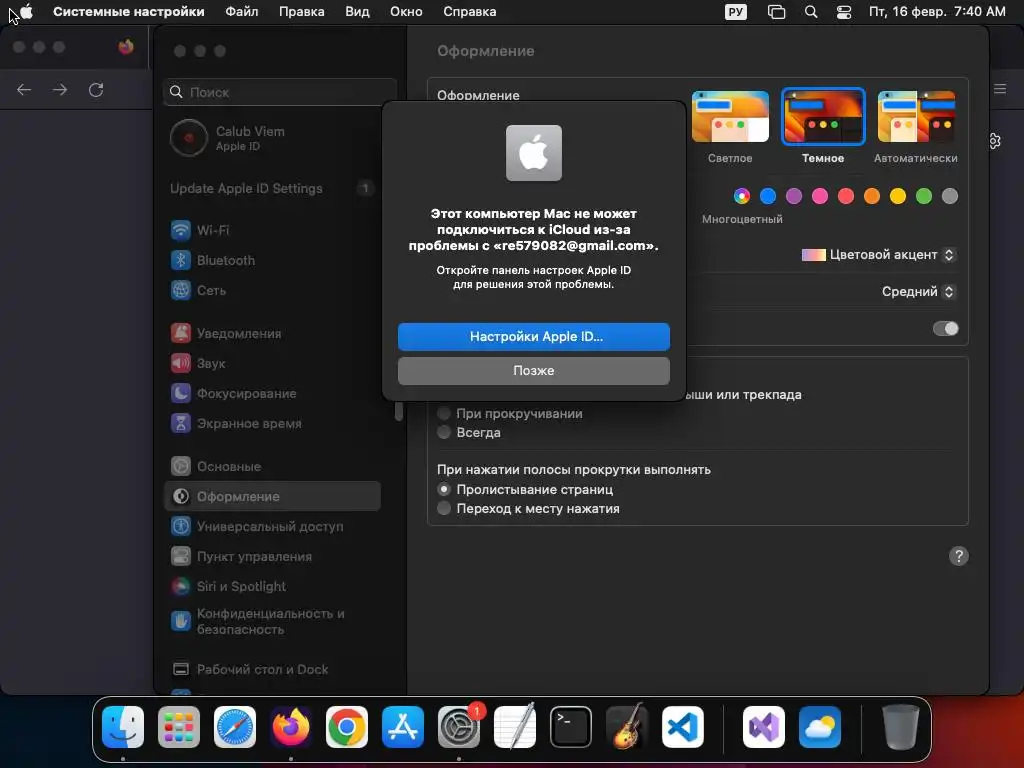1024x768 pixels.
Task: Click the Поиск search field
Action: point(280,92)
